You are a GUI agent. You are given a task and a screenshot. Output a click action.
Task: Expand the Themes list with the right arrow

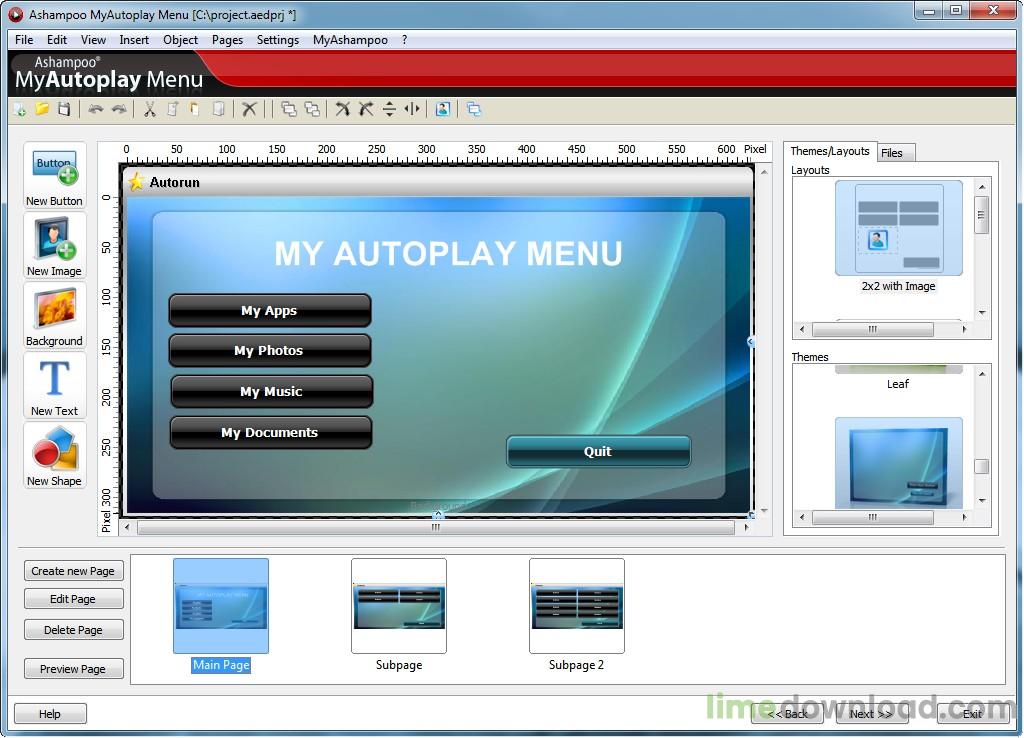point(963,517)
